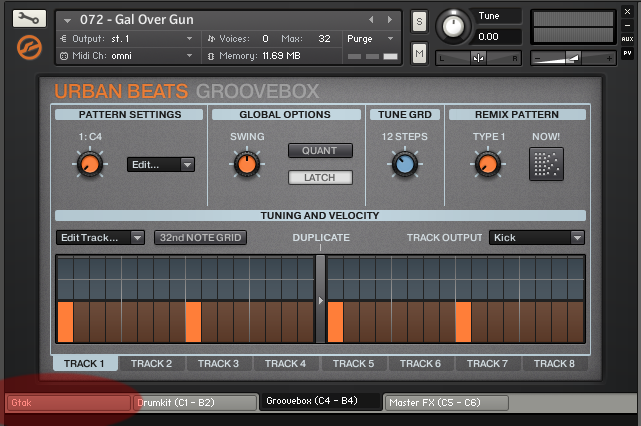Expand the Track Output Kick dropdown
Screen dimensions: 641x426
(x=536, y=238)
